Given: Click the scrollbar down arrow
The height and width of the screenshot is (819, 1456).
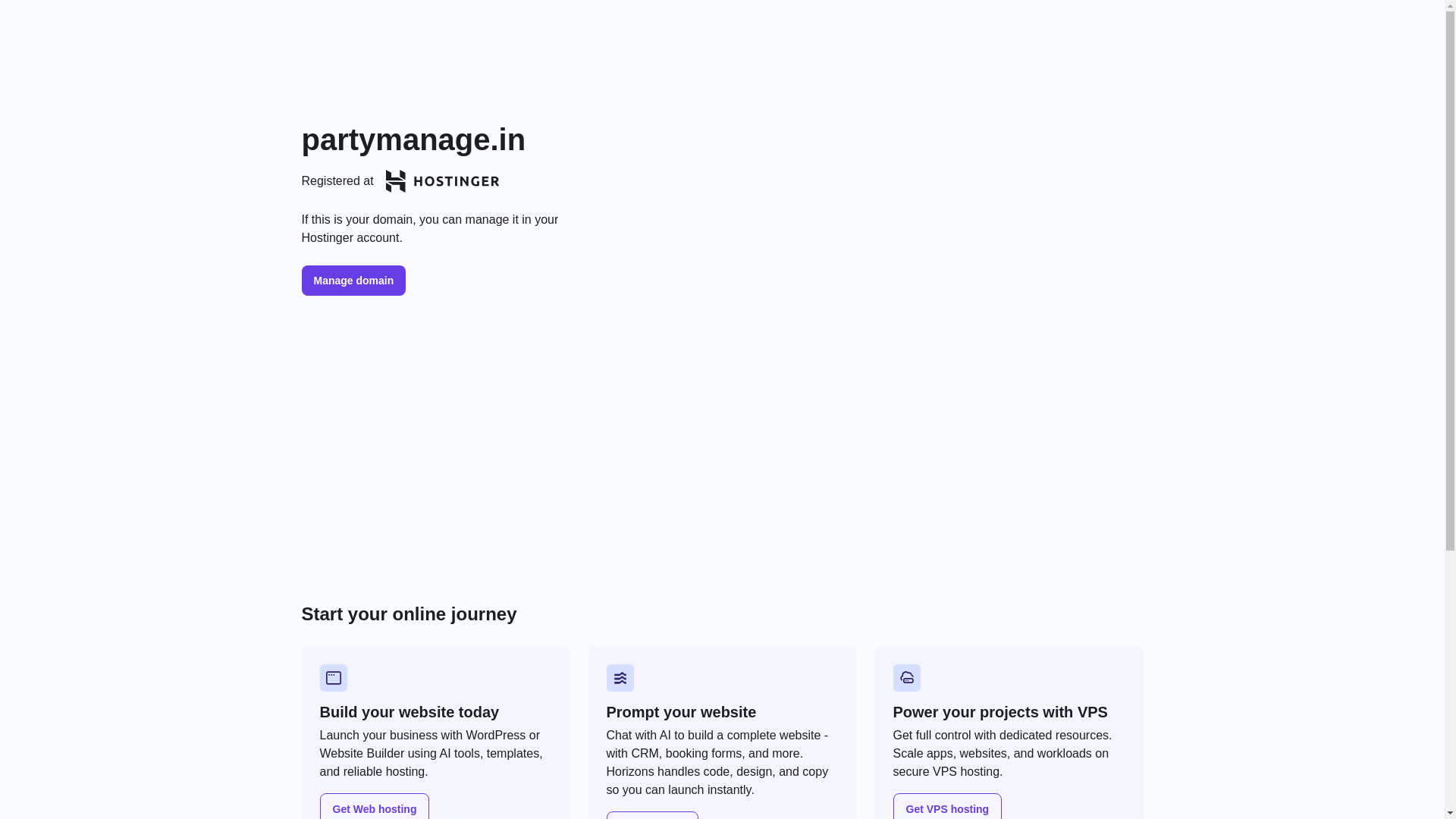Looking at the screenshot, I should pos(1450,813).
